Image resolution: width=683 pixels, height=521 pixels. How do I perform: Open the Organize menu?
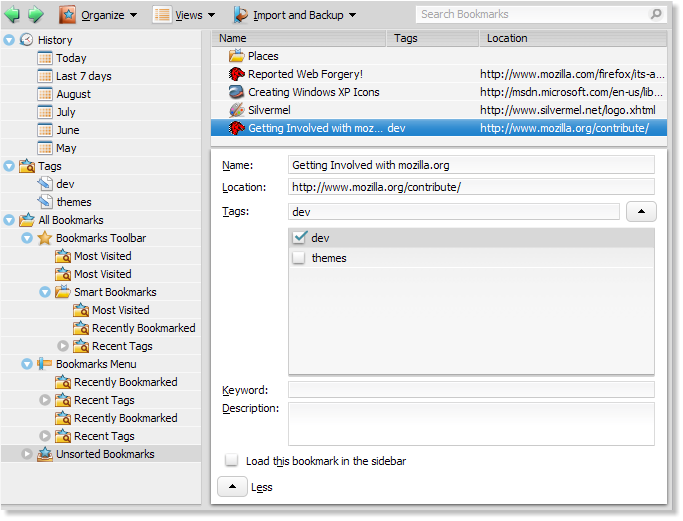pos(98,15)
